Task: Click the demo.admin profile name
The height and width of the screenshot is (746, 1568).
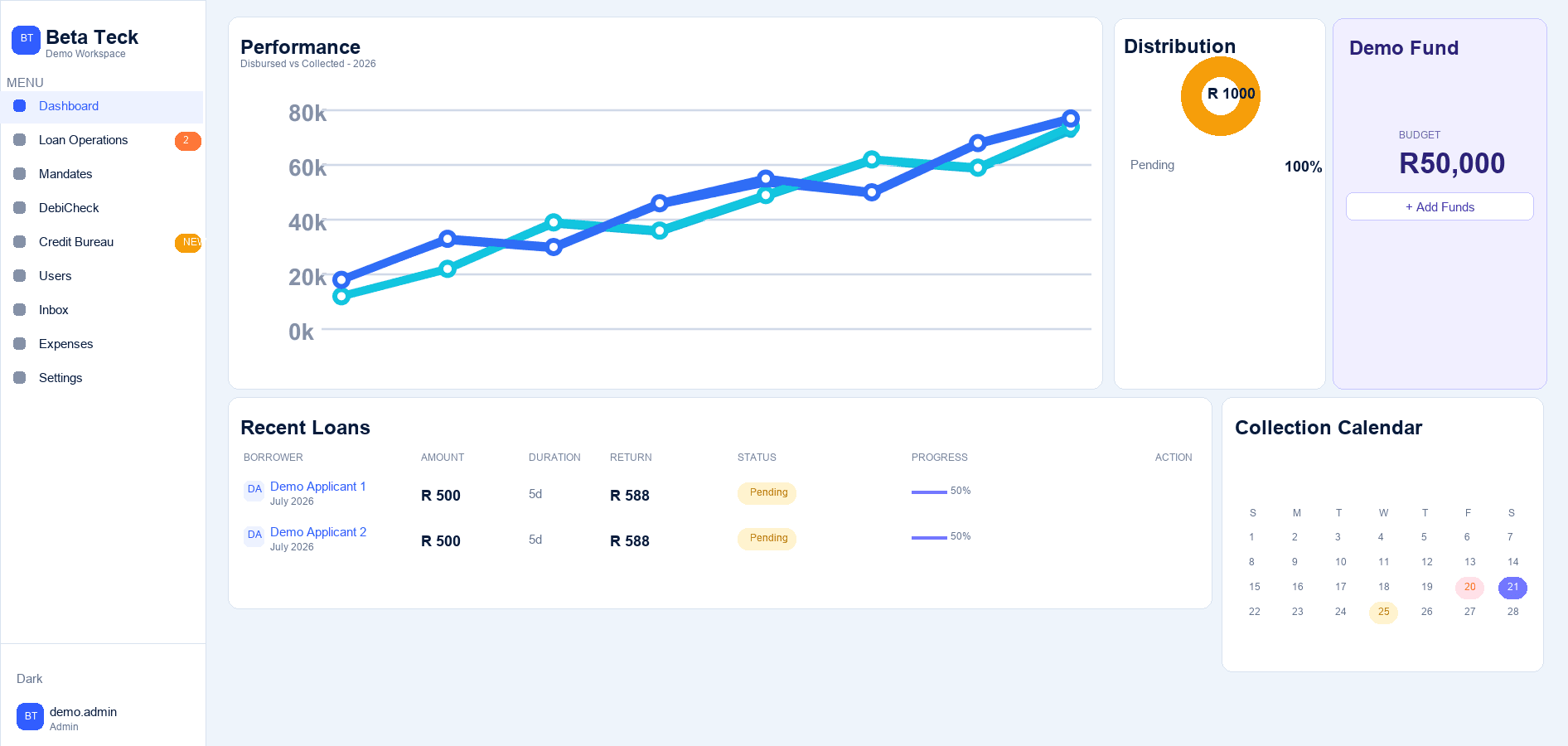Action: click(83, 712)
